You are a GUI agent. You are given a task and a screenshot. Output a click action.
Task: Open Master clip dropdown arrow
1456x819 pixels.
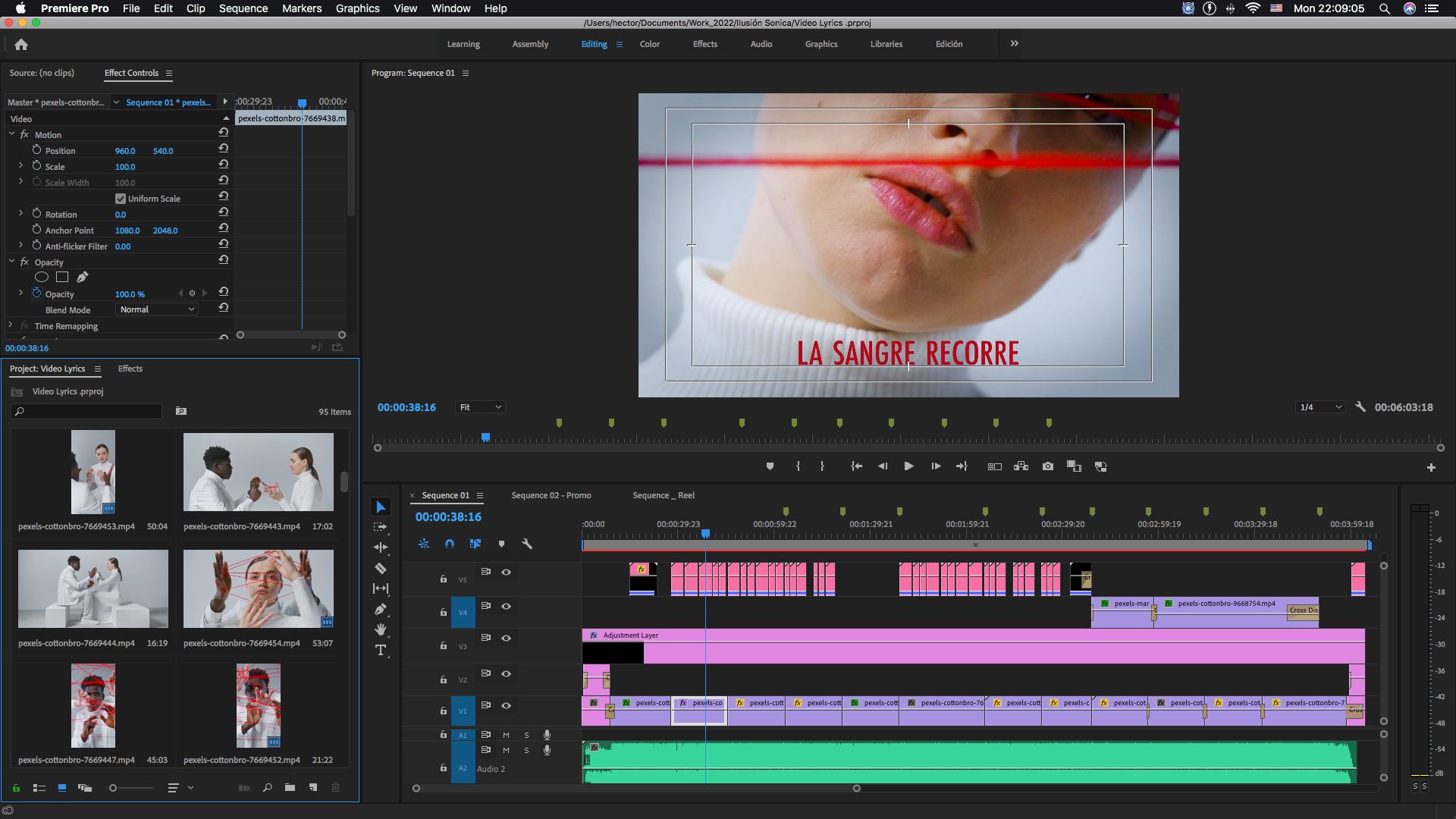tap(116, 102)
